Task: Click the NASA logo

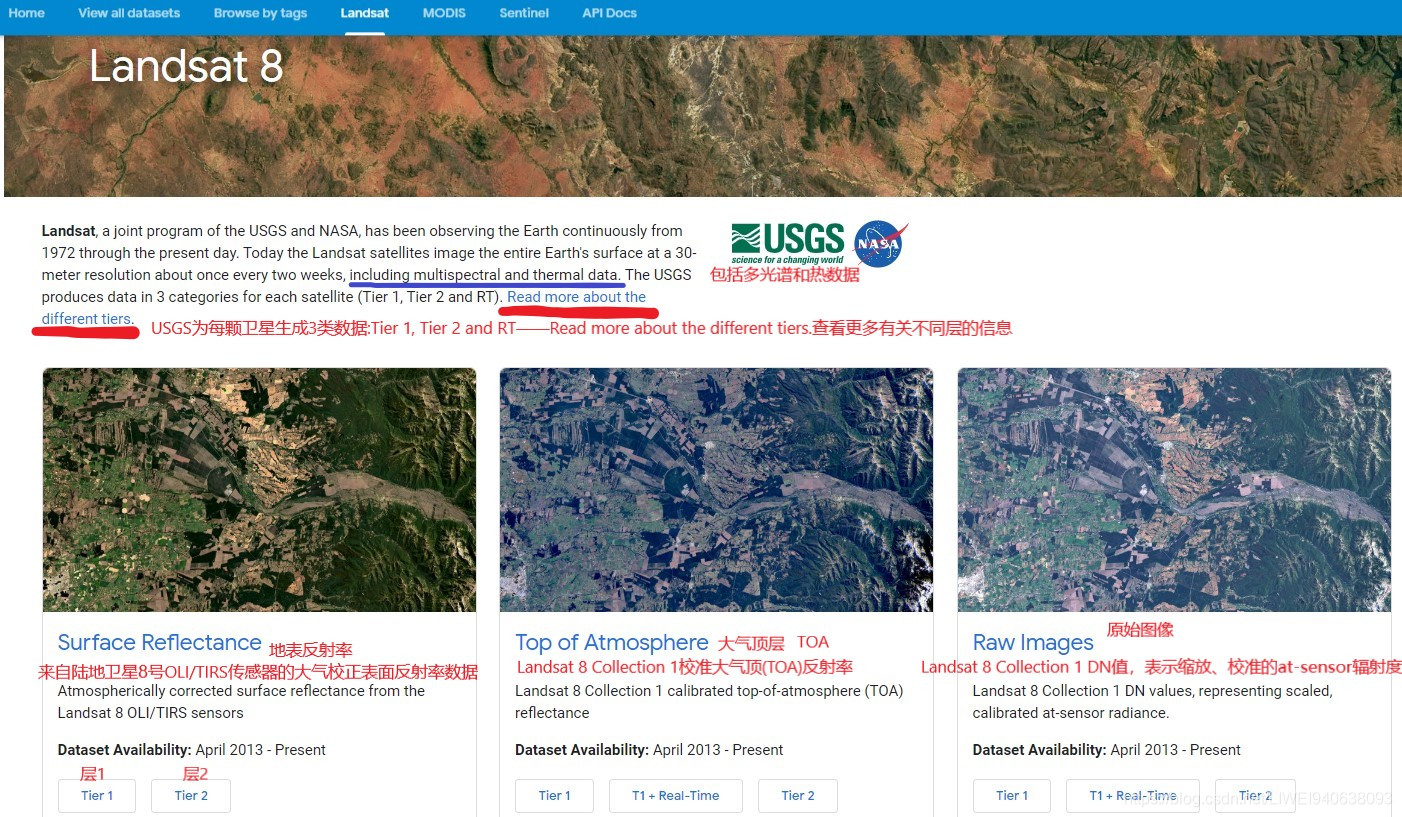Action: 880,244
